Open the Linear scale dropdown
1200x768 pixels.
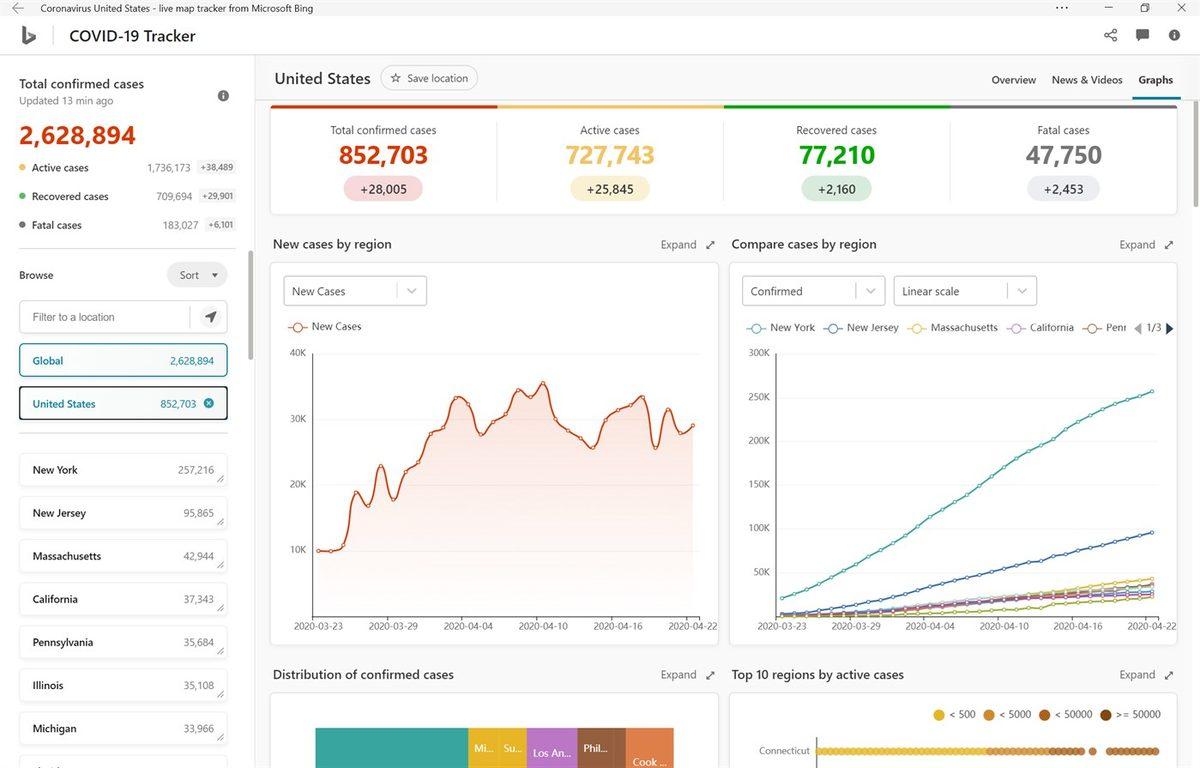tap(963, 290)
